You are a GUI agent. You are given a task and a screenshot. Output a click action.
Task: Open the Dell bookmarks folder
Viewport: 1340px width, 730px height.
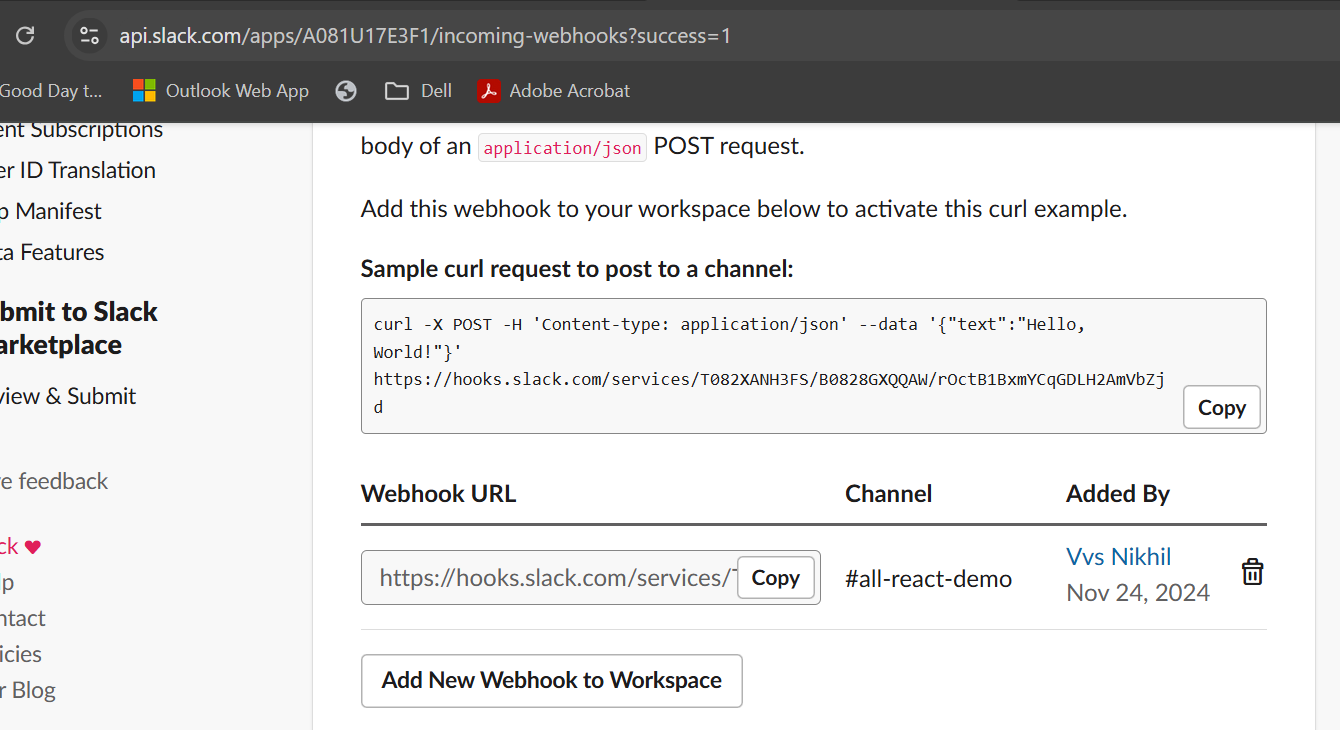tap(419, 91)
